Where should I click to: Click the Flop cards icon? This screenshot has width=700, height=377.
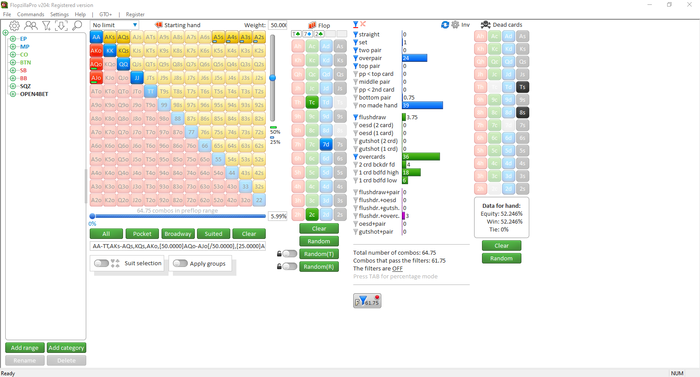point(312,25)
